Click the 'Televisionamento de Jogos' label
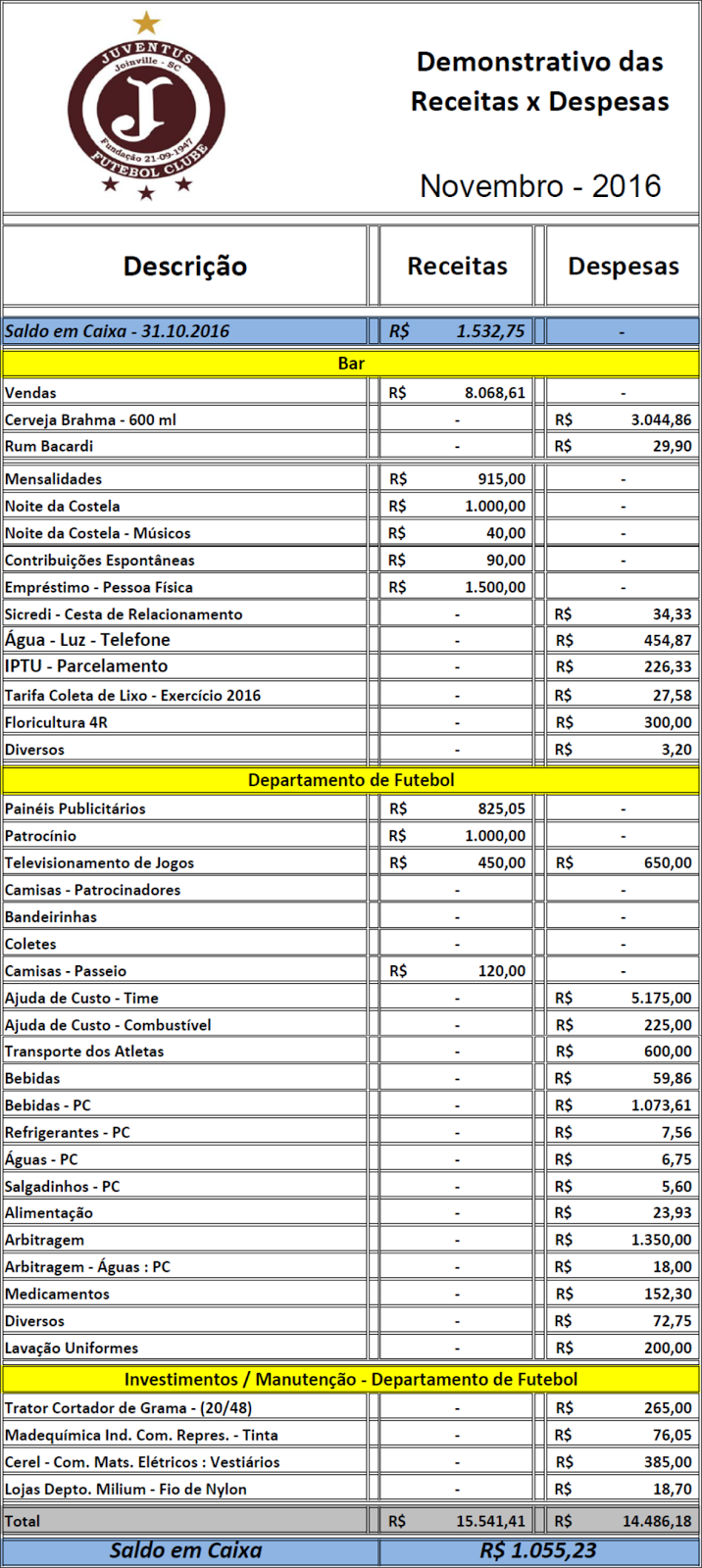The width and height of the screenshot is (702, 1568). click(100, 863)
